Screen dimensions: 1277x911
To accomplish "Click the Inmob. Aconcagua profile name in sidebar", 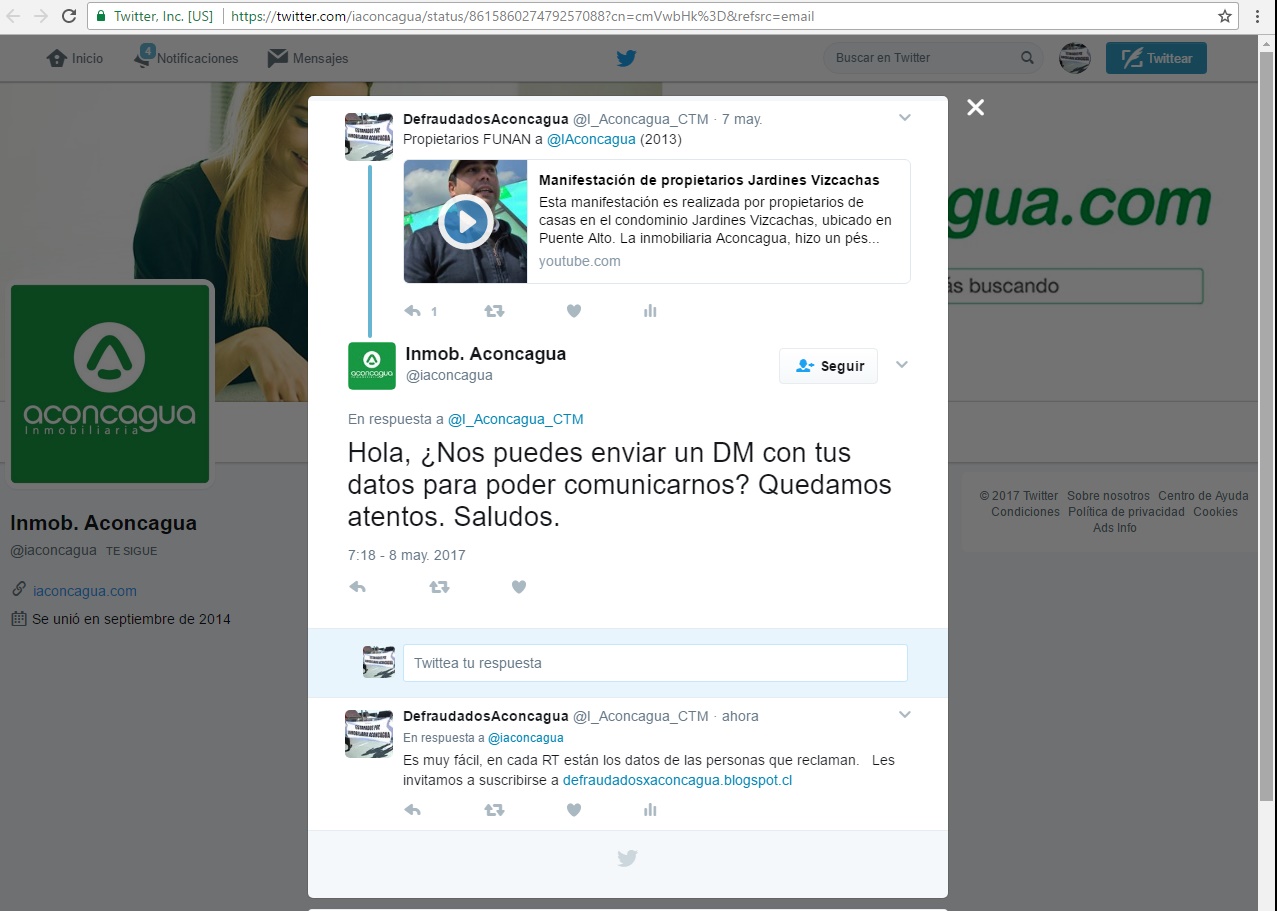I will pyautogui.click(x=103, y=523).
